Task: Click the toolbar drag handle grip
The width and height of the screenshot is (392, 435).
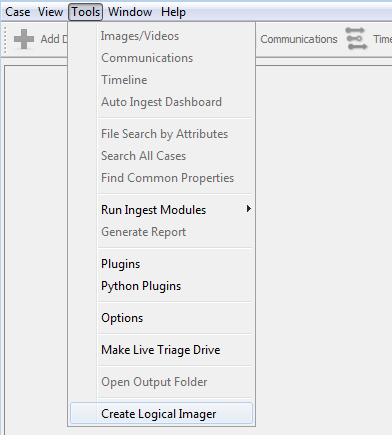Action: tap(5, 39)
